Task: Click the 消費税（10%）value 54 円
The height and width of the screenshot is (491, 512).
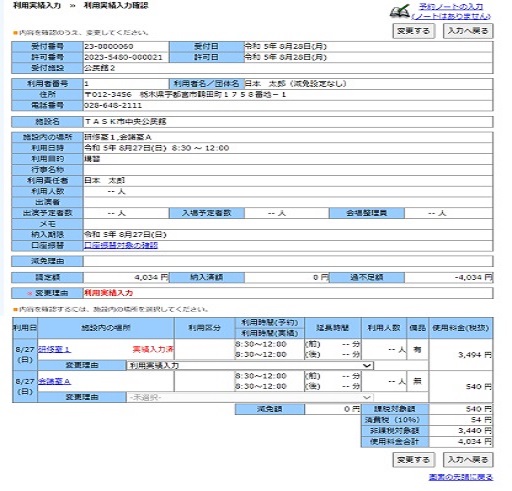Action: [x=481, y=420]
